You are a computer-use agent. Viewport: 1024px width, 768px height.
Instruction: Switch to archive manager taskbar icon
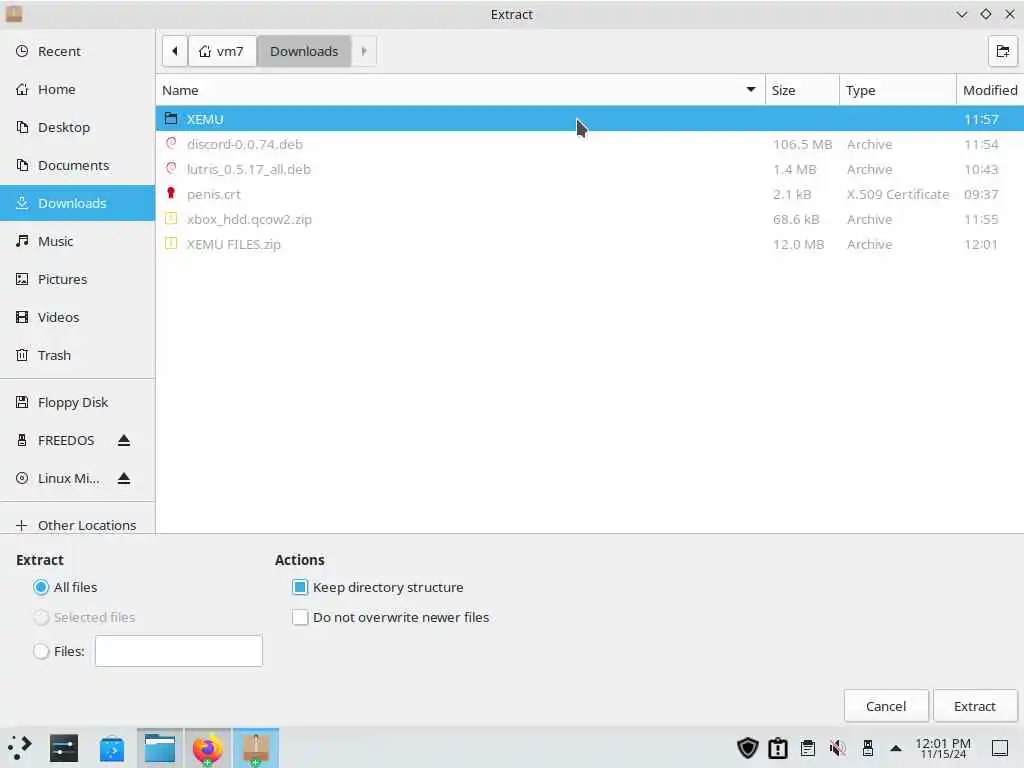coord(256,748)
